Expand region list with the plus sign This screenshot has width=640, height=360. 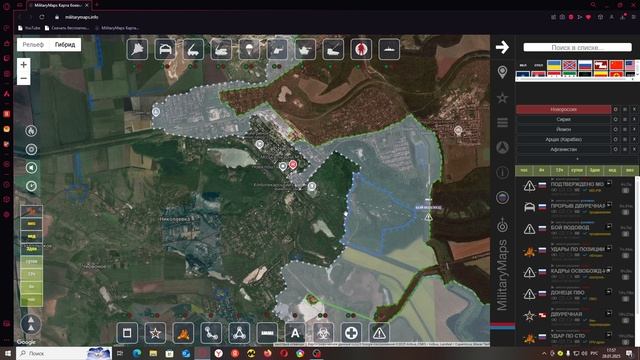(x=577, y=159)
